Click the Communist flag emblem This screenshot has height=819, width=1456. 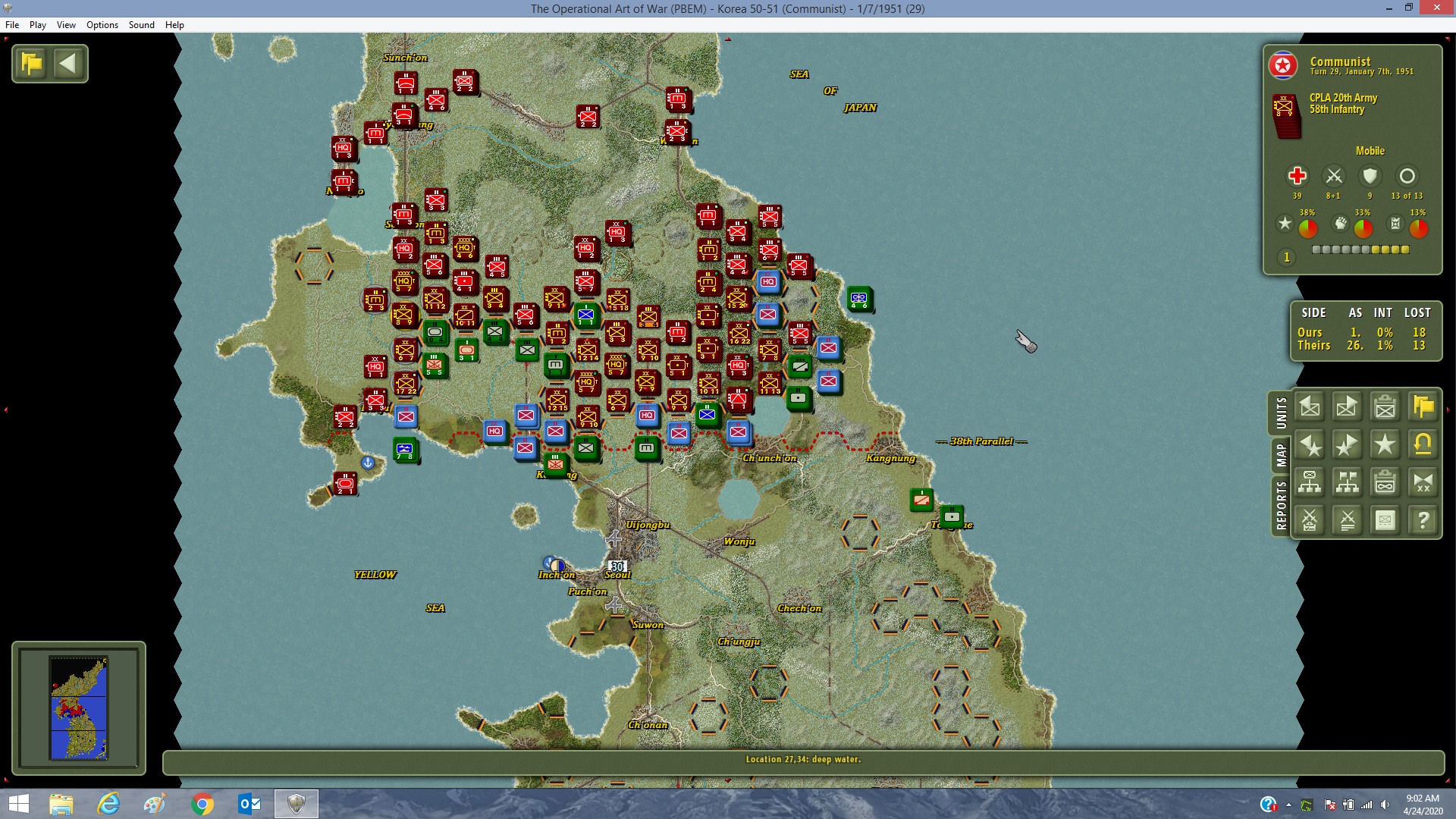pyautogui.click(x=1283, y=66)
